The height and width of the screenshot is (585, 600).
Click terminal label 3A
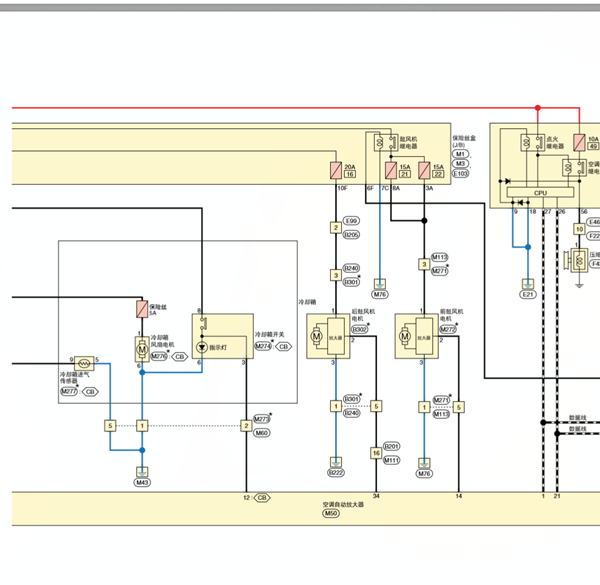tap(429, 188)
